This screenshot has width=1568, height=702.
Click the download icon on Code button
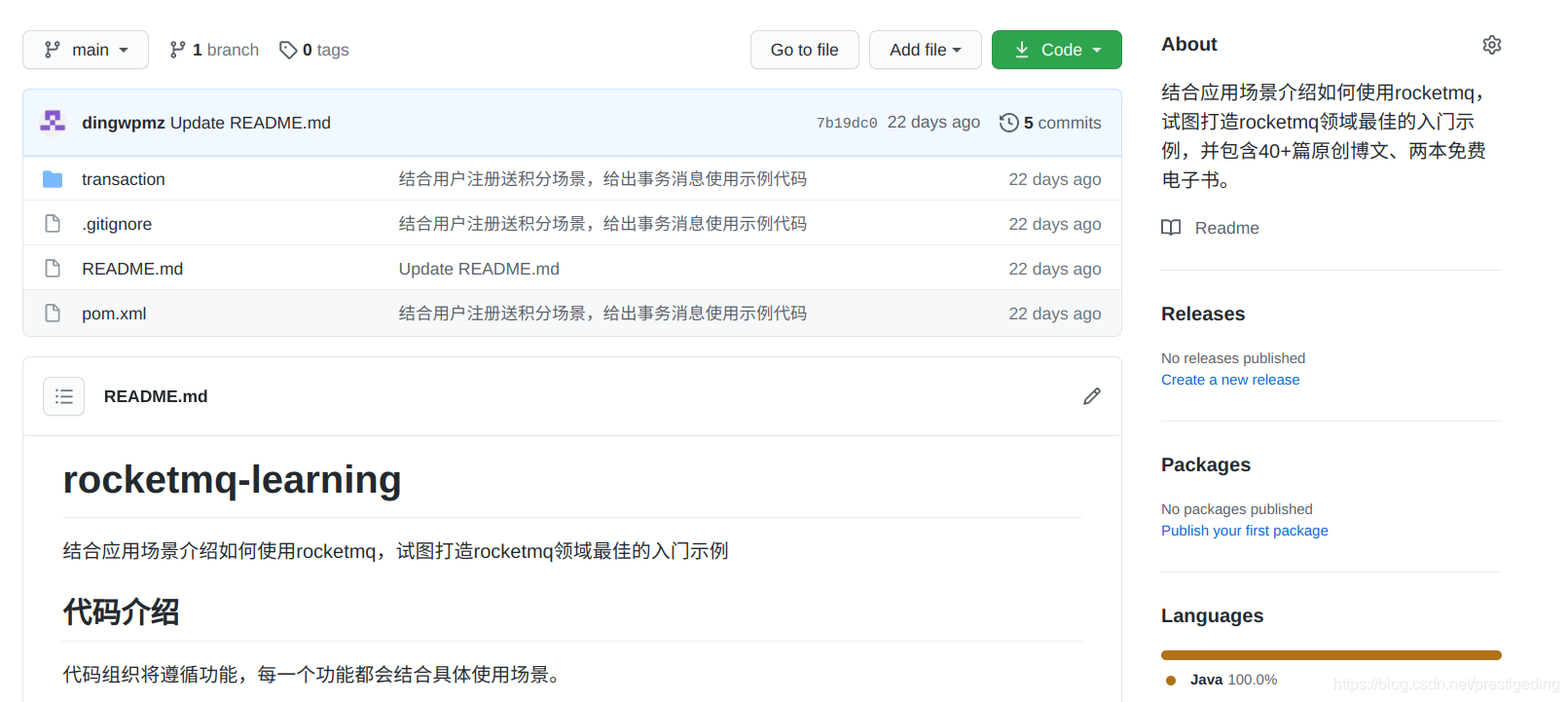pyautogui.click(x=1022, y=50)
